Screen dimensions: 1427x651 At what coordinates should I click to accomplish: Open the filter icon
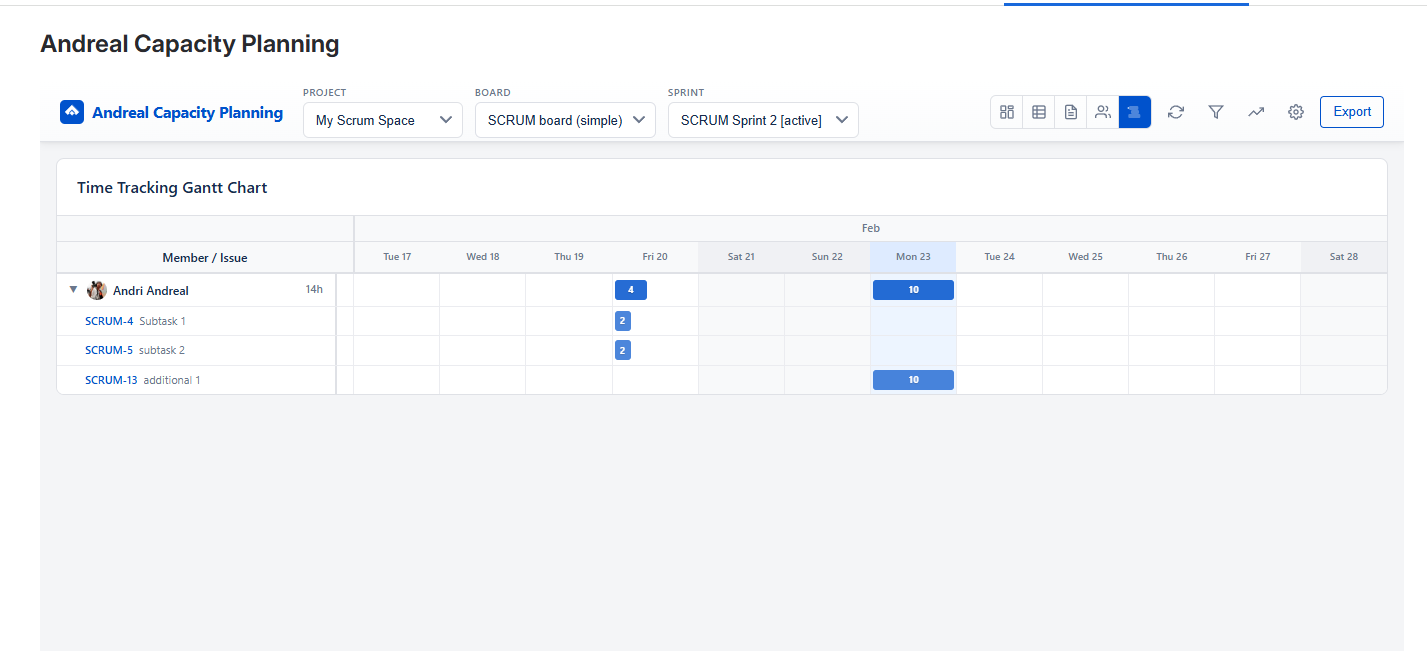click(1215, 112)
